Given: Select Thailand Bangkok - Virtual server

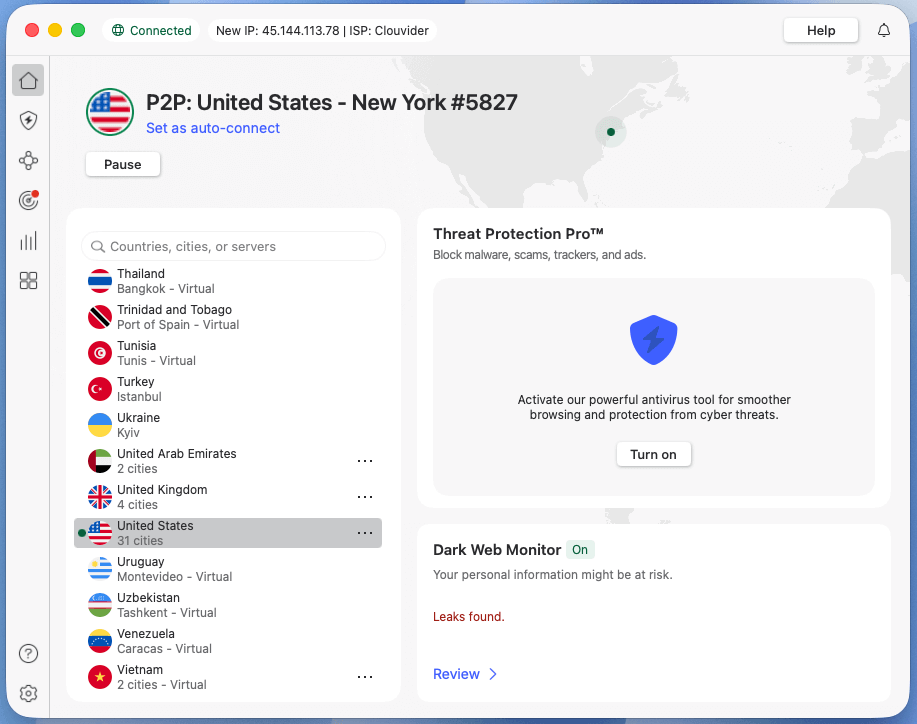Looking at the screenshot, I should pos(228,281).
